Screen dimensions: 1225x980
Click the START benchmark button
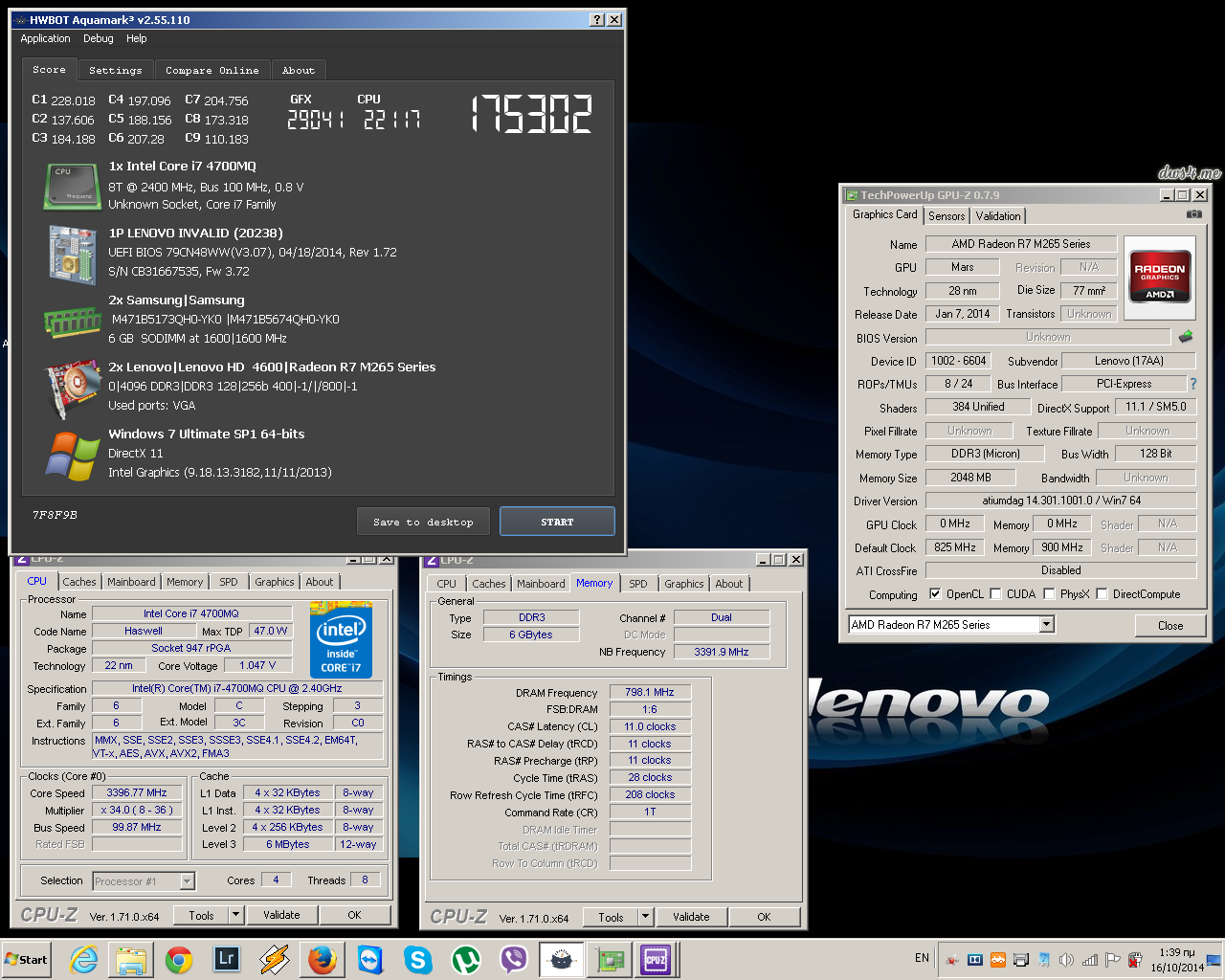[557, 522]
